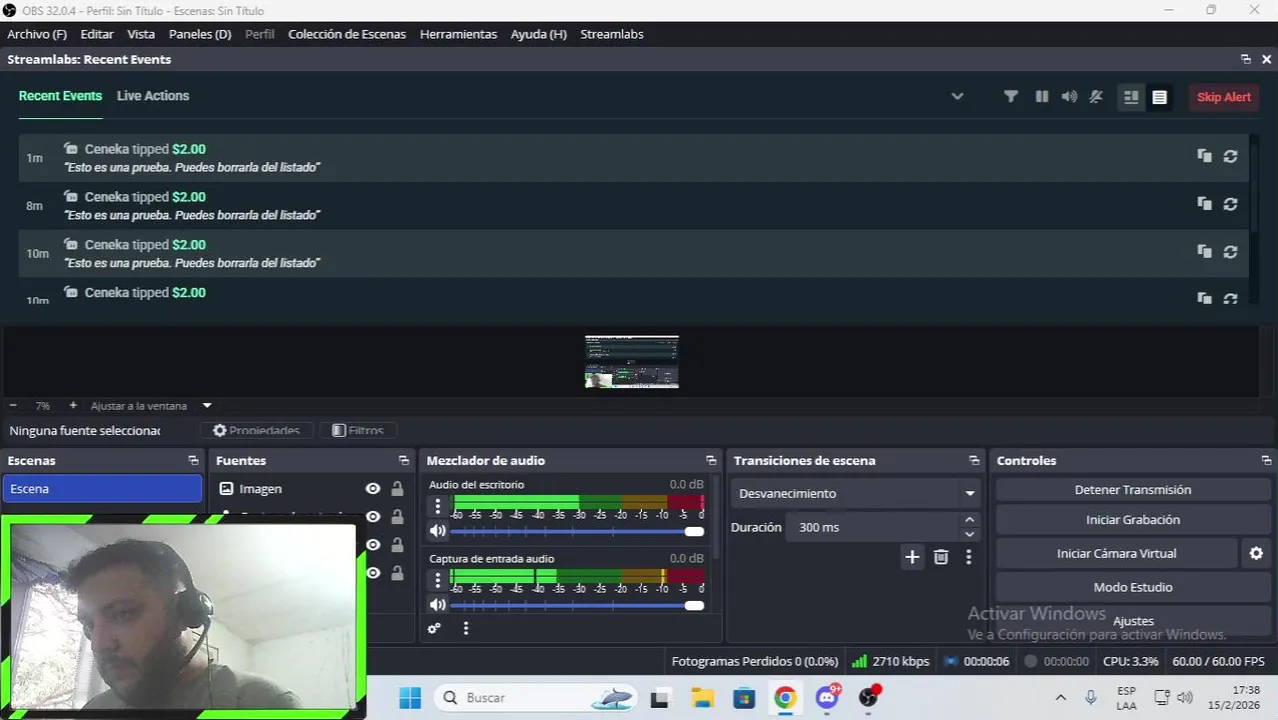Screen dimensions: 1278x720
Task: Switch to the card layout view icon
Action: coord(1131,97)
